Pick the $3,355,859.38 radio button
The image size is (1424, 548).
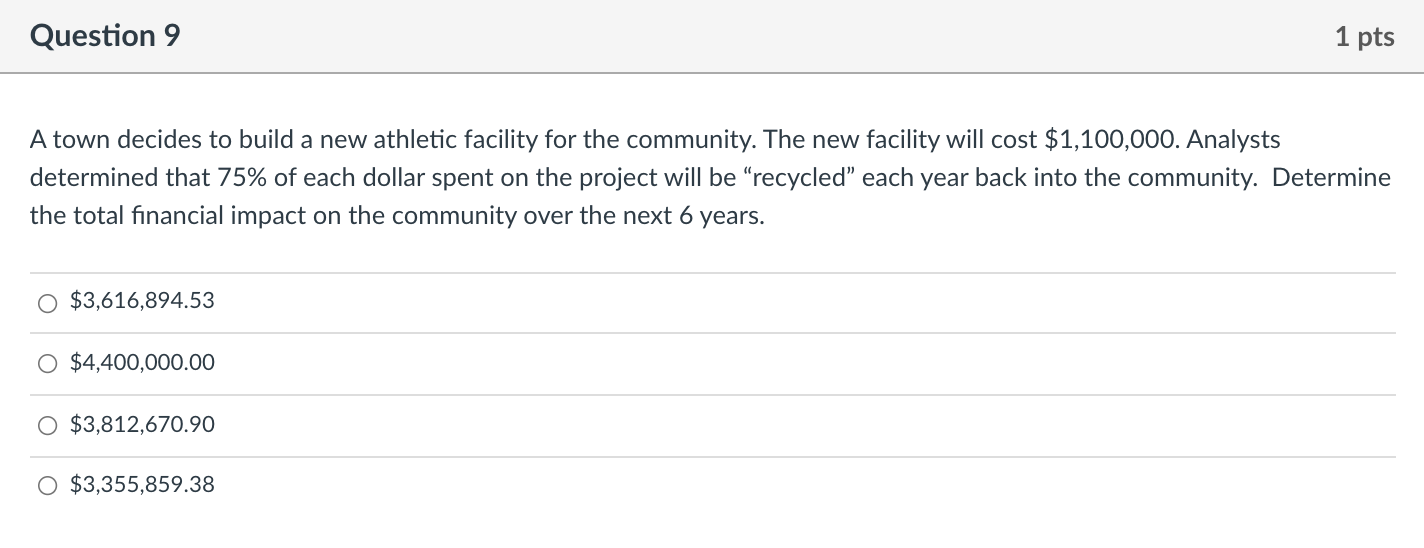click(x=48, y=487)
